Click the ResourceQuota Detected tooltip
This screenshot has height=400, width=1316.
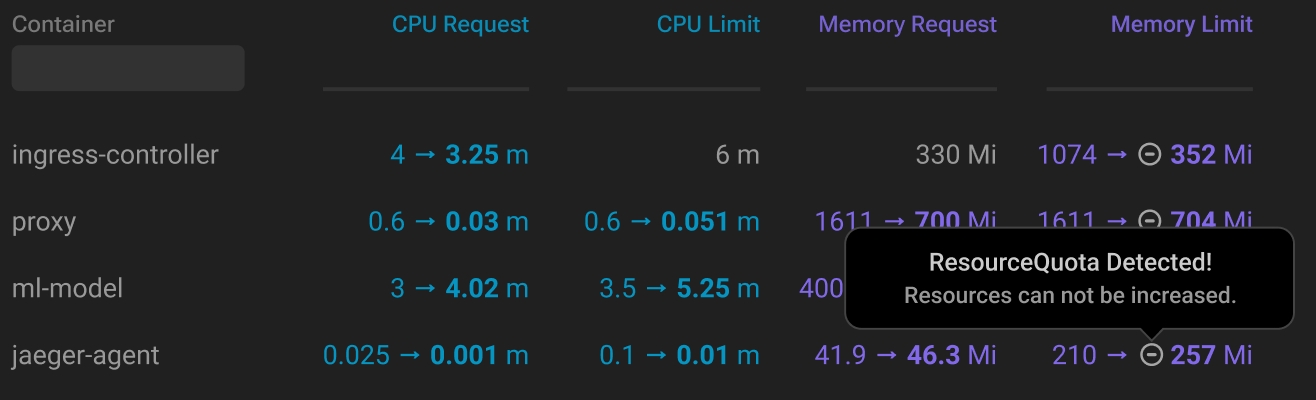tap(1070, 278)
